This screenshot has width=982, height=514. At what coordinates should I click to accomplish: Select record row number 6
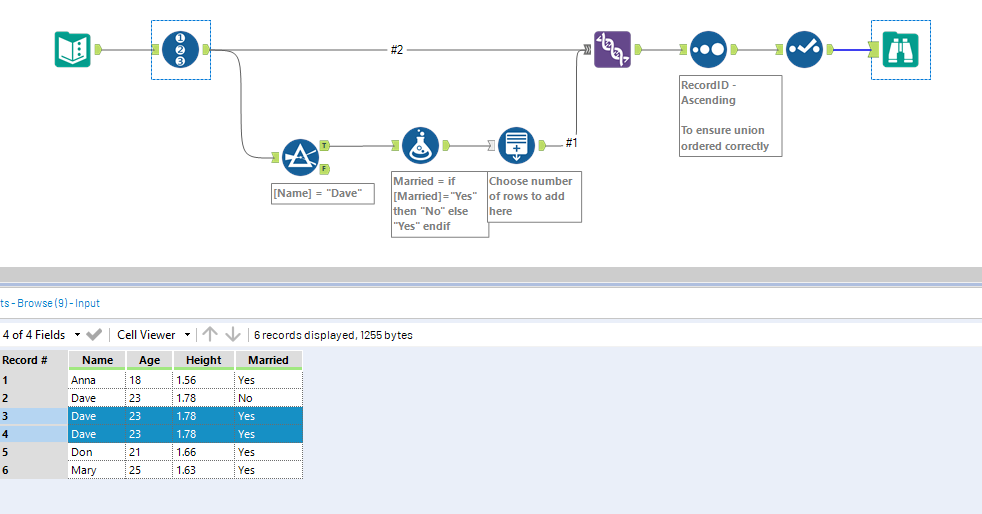(33, 470)
